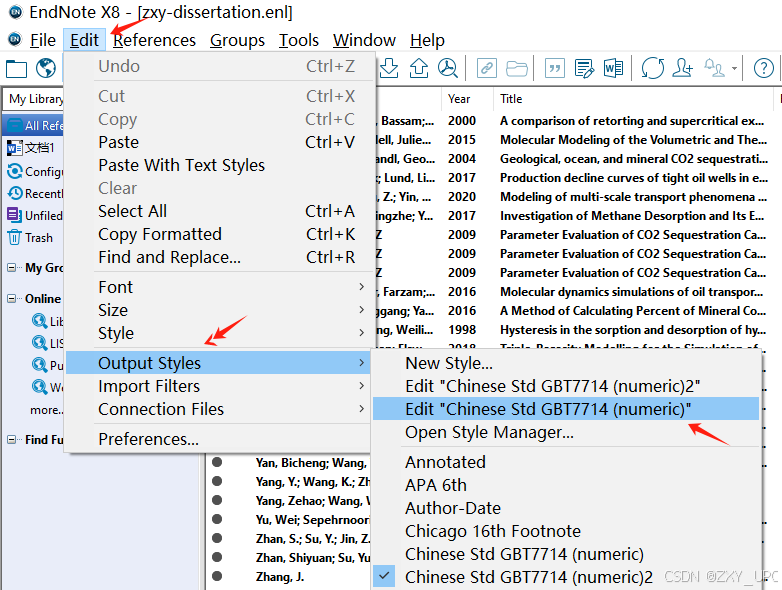Select the 文档1 Word document group
Screen dimensions: 782x590
point(31,148)
